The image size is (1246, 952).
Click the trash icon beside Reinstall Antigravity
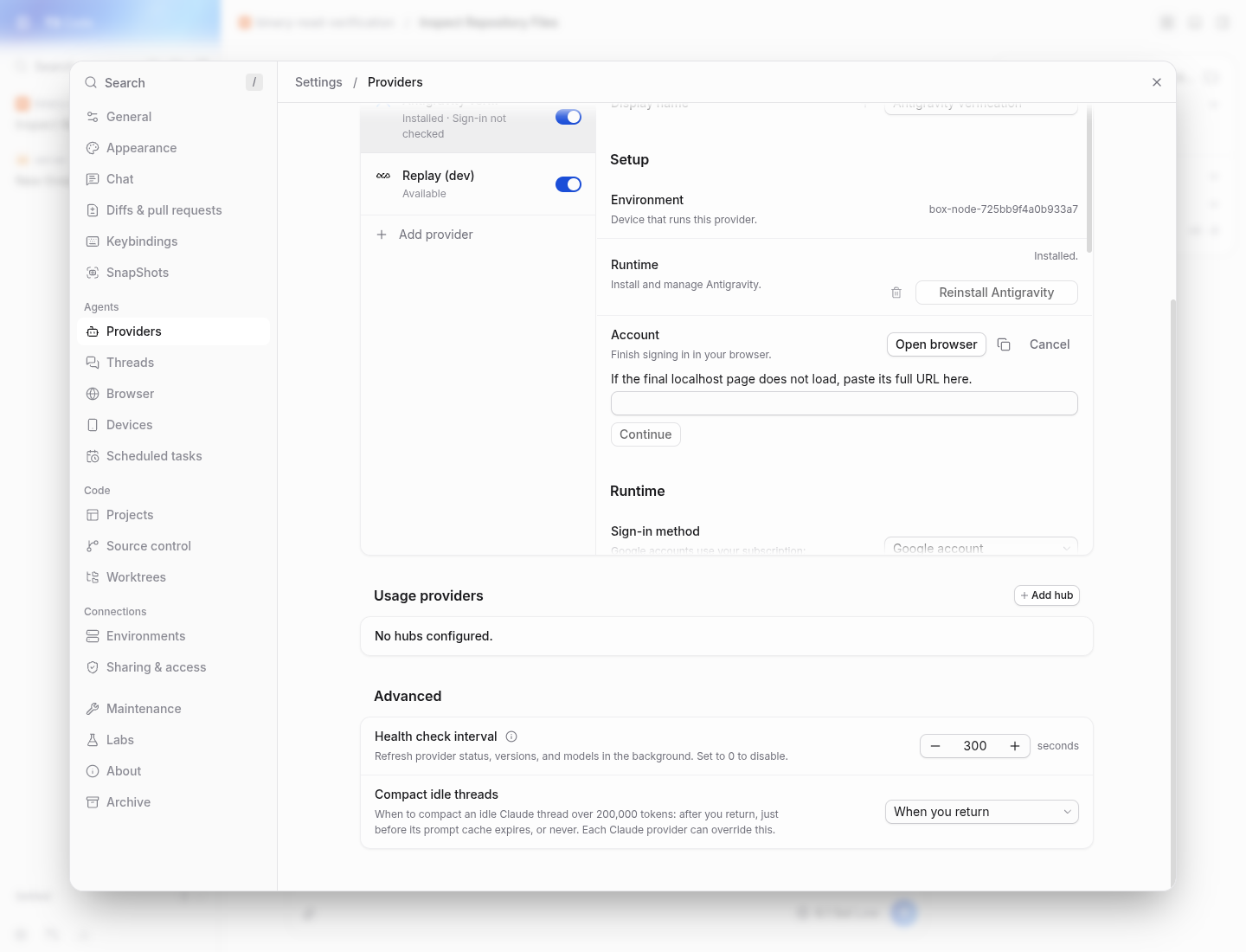click(x=896, y=293)
